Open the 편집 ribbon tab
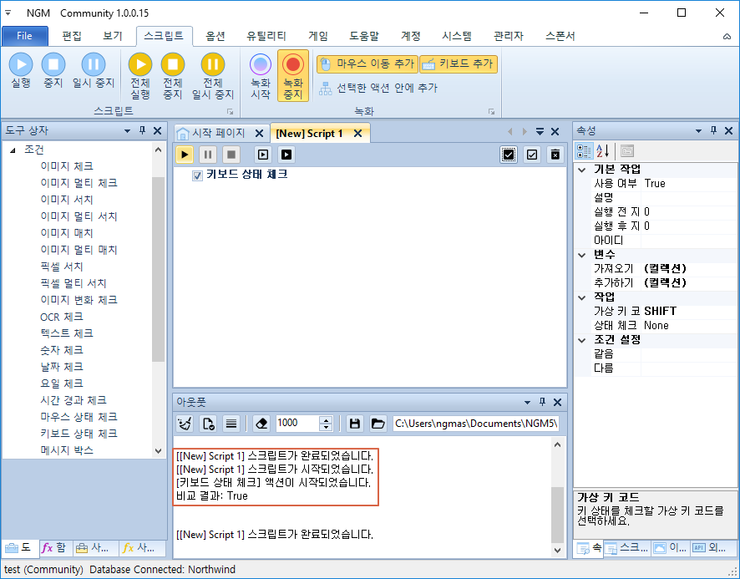Viewport: 740px width, 579px height. pos(72,36)
